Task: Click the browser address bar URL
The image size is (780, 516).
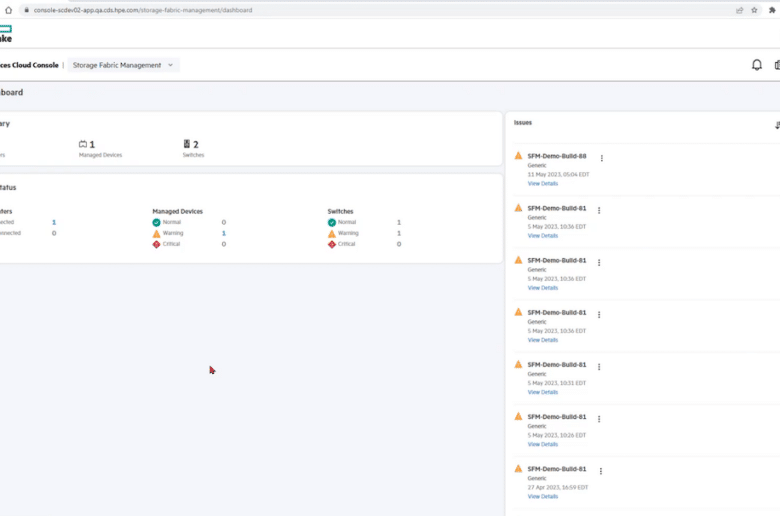Action: [143, 10]
